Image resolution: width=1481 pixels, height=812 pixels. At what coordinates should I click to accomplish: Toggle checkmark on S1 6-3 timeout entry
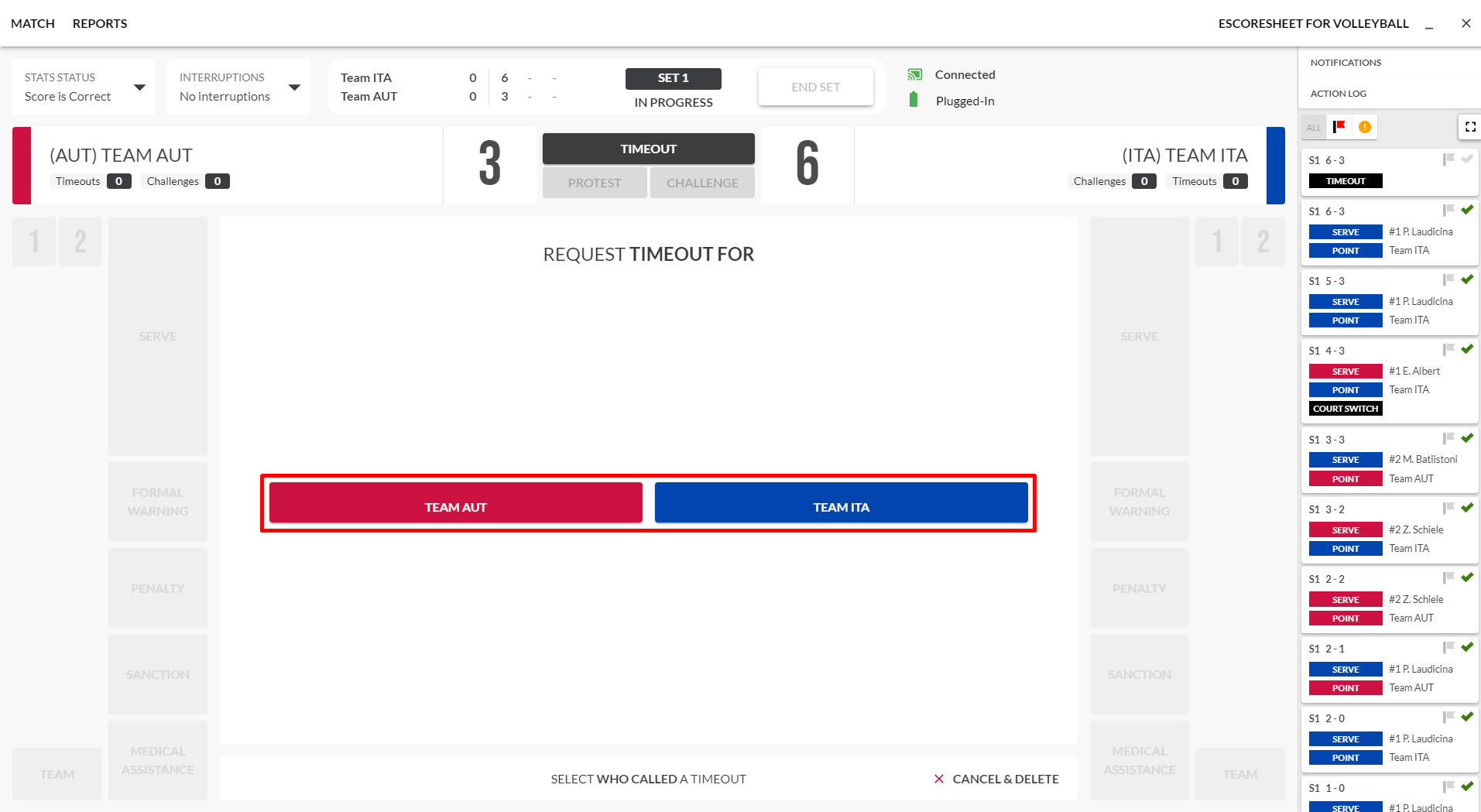1467,159
